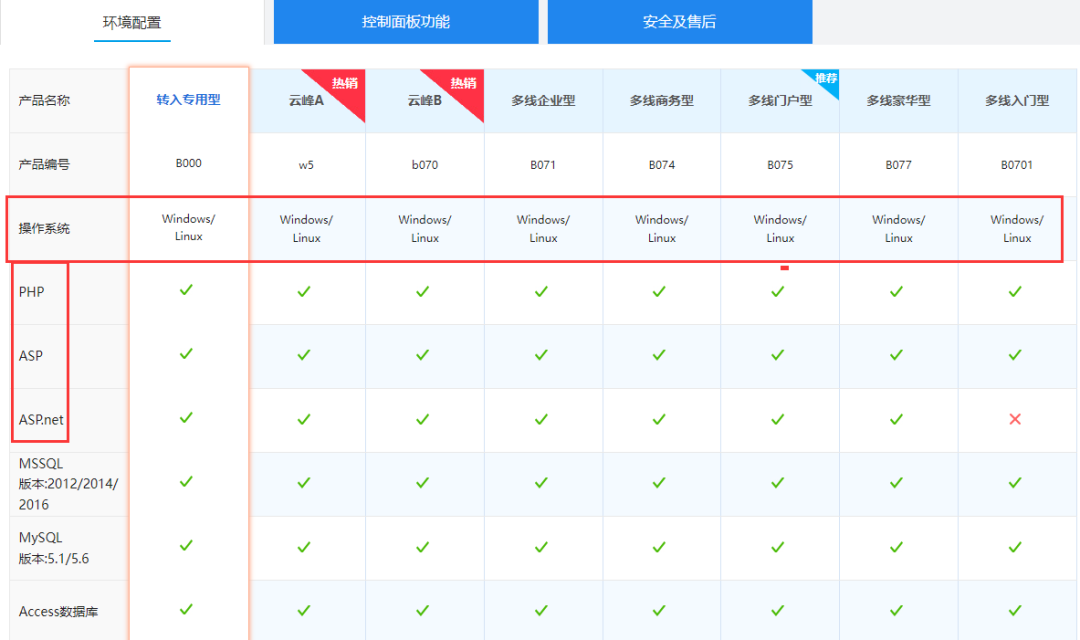Image resolution: width=1080 pixels, height=640 pixels.
Task: Click Windows/Linux cell under 云峰B
Action: pos(424,229)
